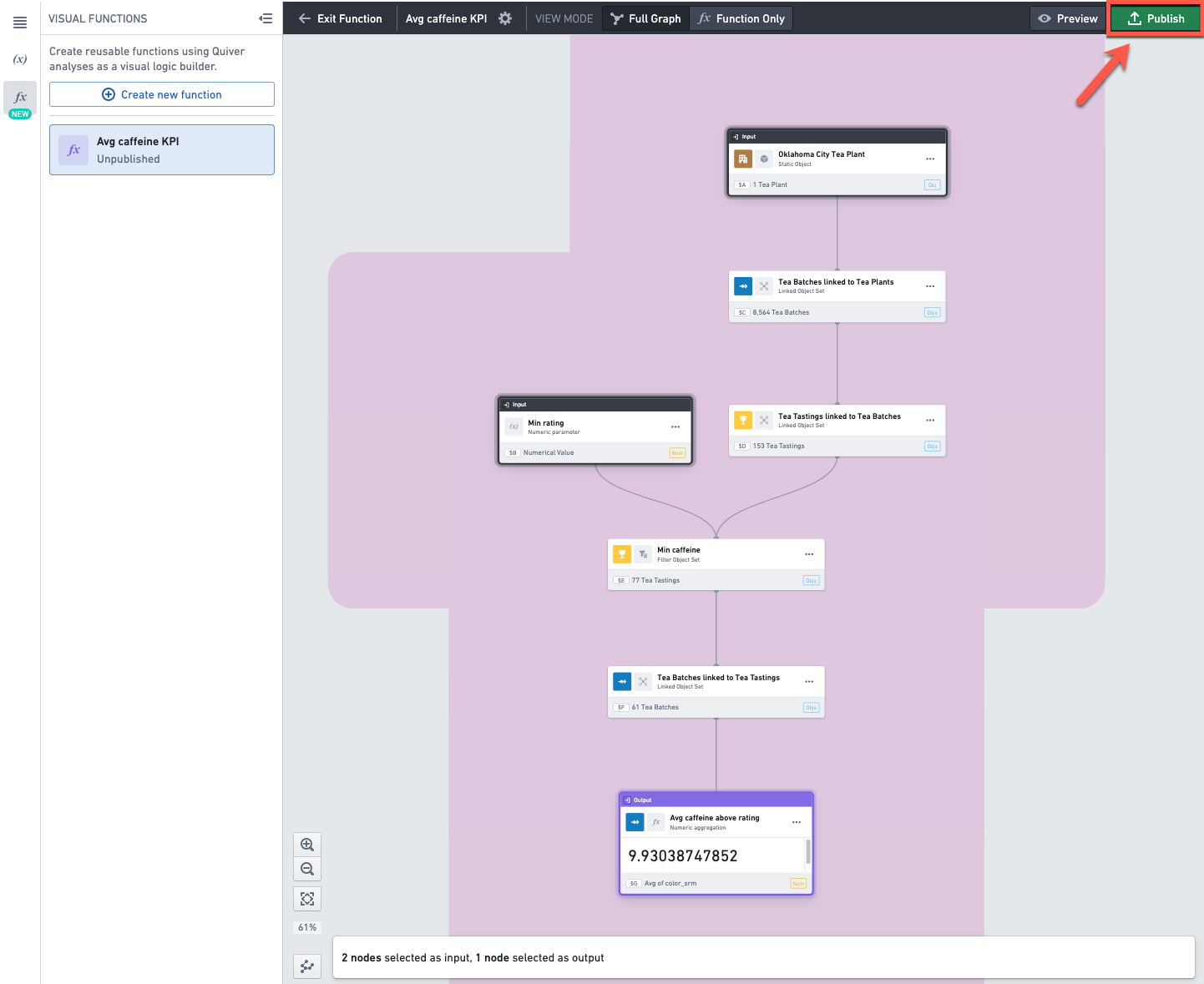Click the Objs badge on Min caffeine node
The width and height of the screenshot is (1204, 984).
811,580
